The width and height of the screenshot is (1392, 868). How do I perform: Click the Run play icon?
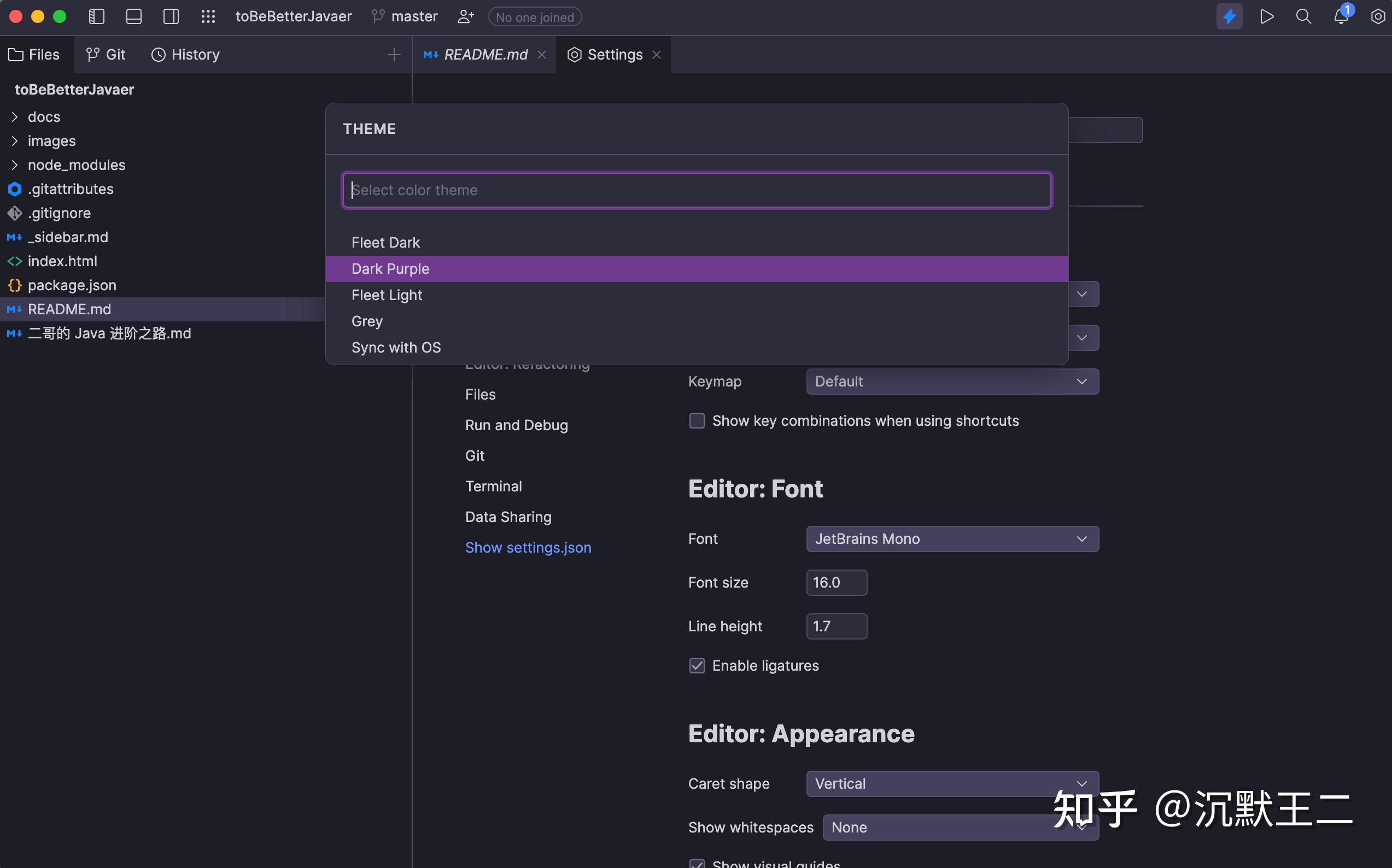(x=1267, y=16)
